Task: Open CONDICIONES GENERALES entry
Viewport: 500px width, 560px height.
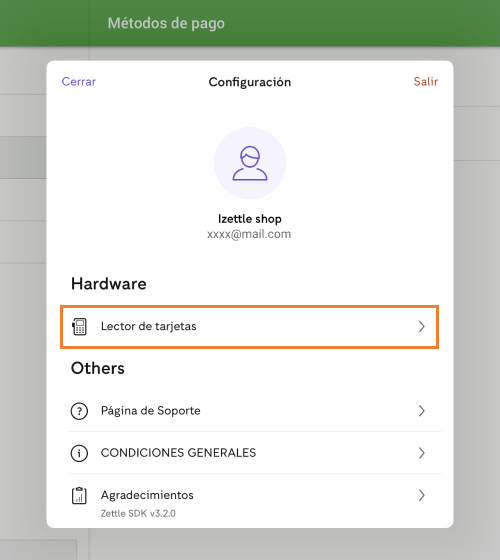Action: point(255,453)
